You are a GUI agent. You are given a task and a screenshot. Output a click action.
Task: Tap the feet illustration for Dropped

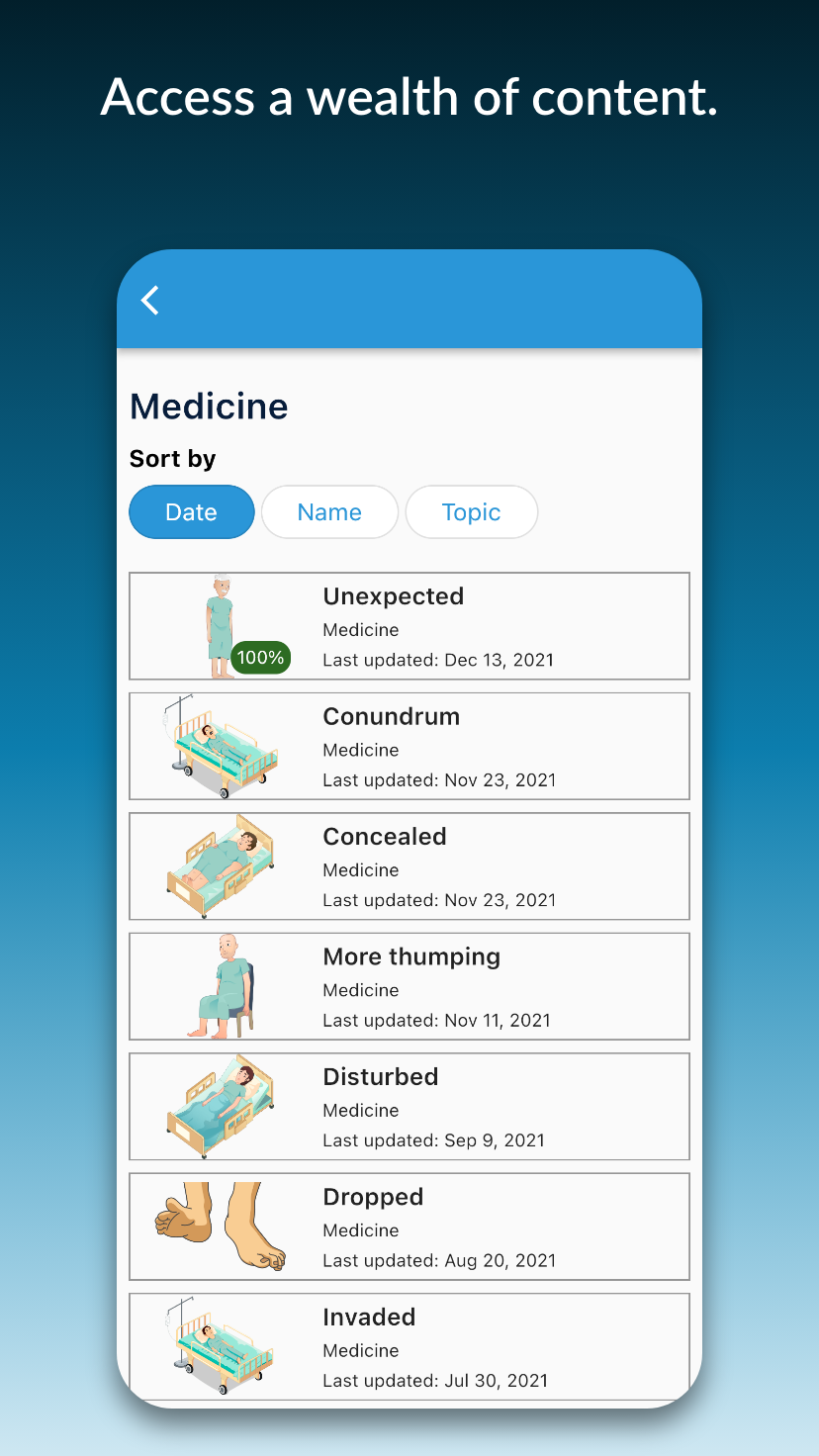[x=221, y=1227]
